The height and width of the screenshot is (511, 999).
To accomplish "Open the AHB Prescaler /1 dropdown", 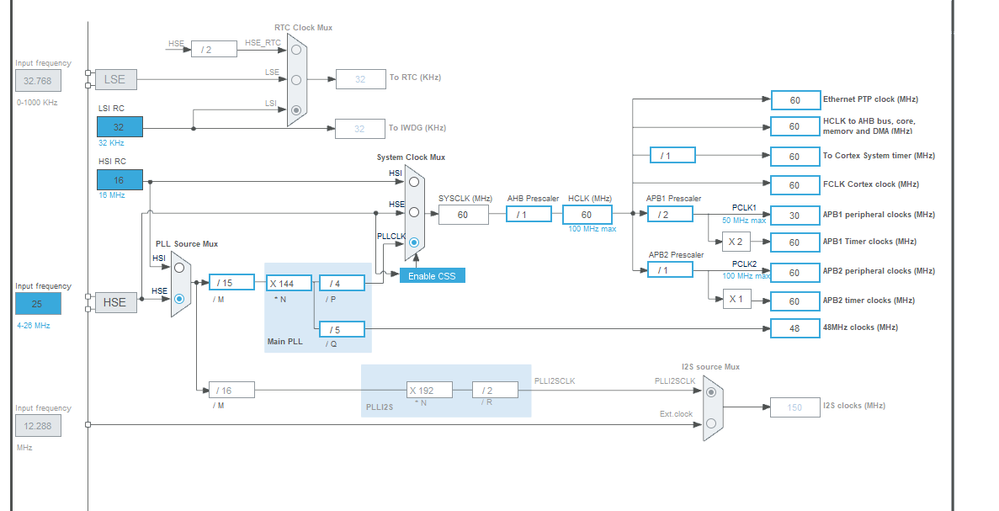I will tap(529, 215).
